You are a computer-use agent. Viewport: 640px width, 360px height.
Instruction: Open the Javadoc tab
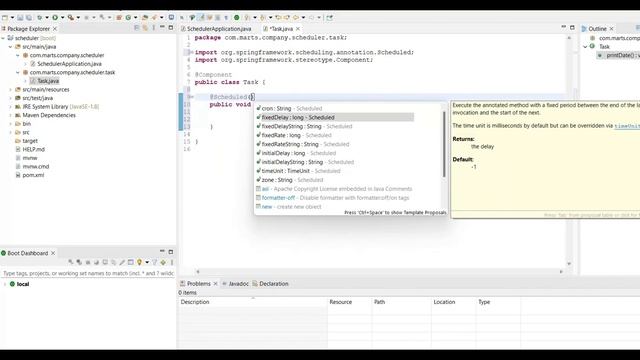pos(235,284)
